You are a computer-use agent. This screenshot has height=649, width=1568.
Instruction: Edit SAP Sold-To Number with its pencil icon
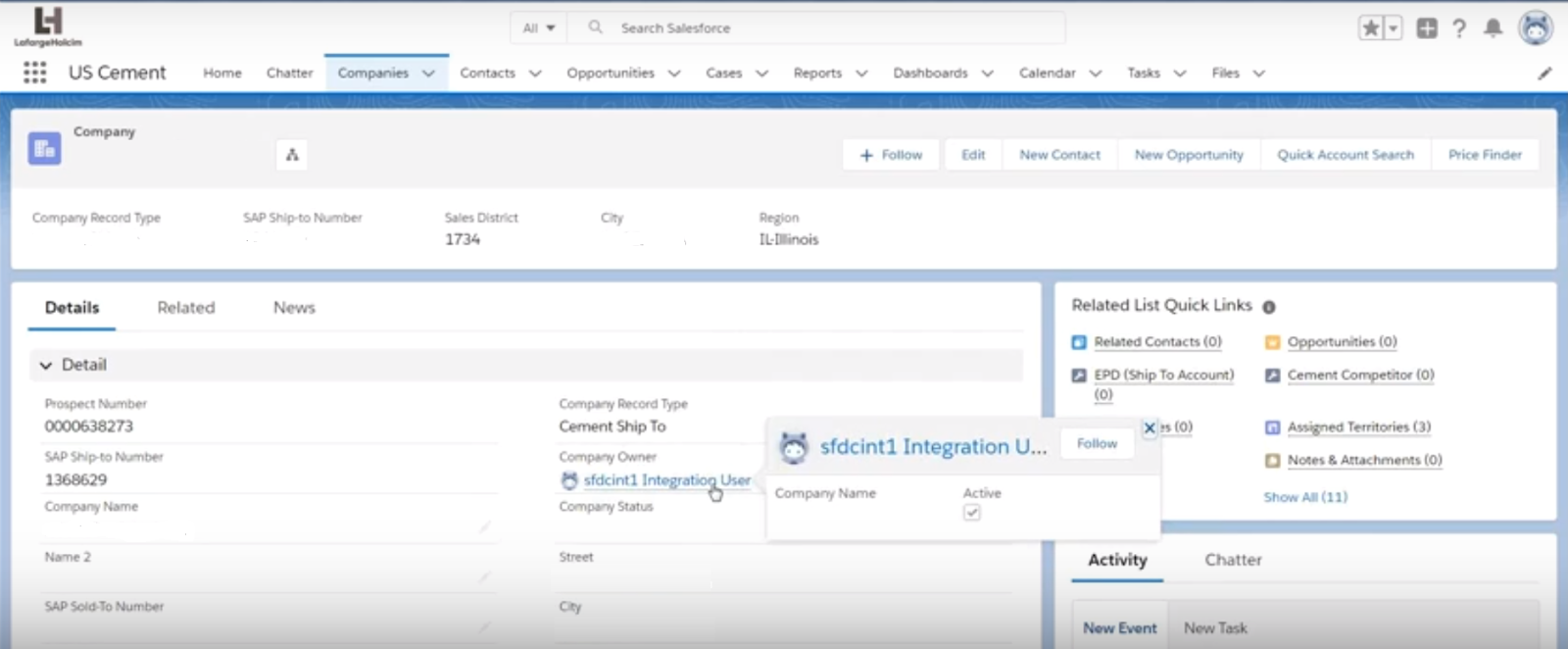(x=484, y=627)
